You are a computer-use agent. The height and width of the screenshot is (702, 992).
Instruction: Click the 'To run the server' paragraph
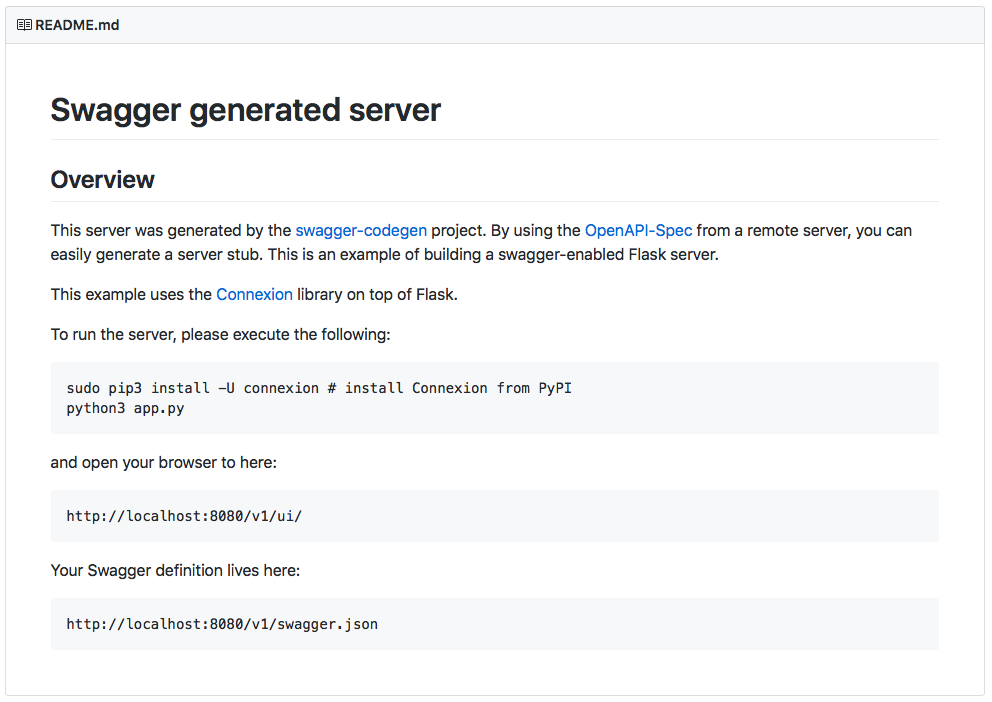point(220,335)
